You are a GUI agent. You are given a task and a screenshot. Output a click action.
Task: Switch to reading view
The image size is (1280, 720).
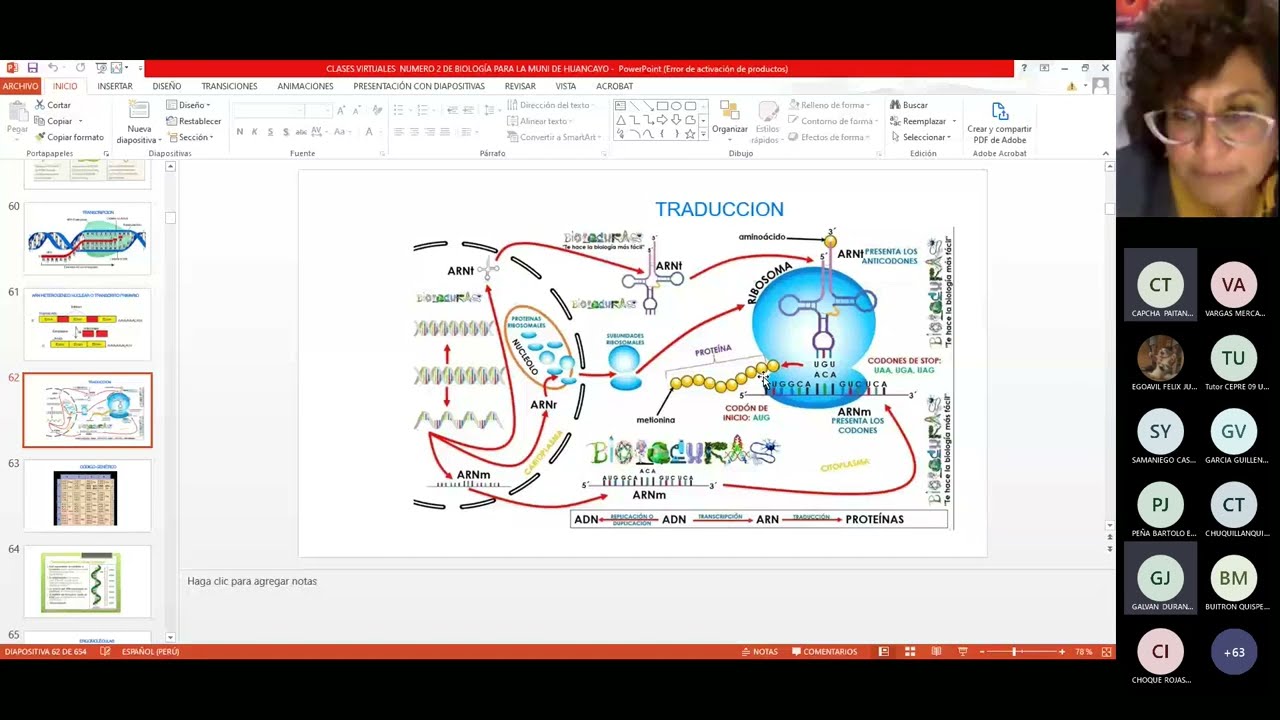click(x=936, y=651)
